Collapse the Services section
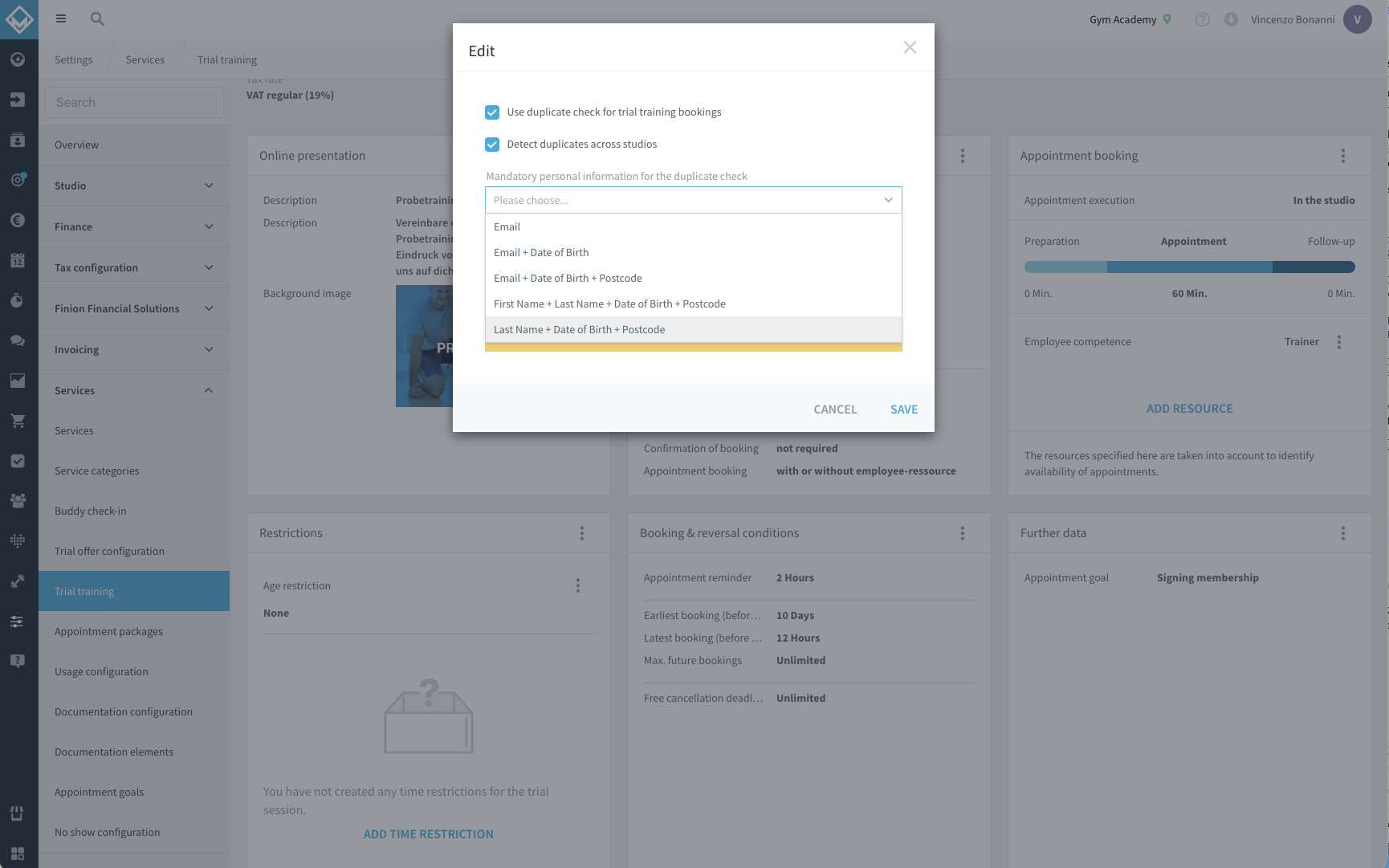The image size is (1389, 868). pos(134,390)
